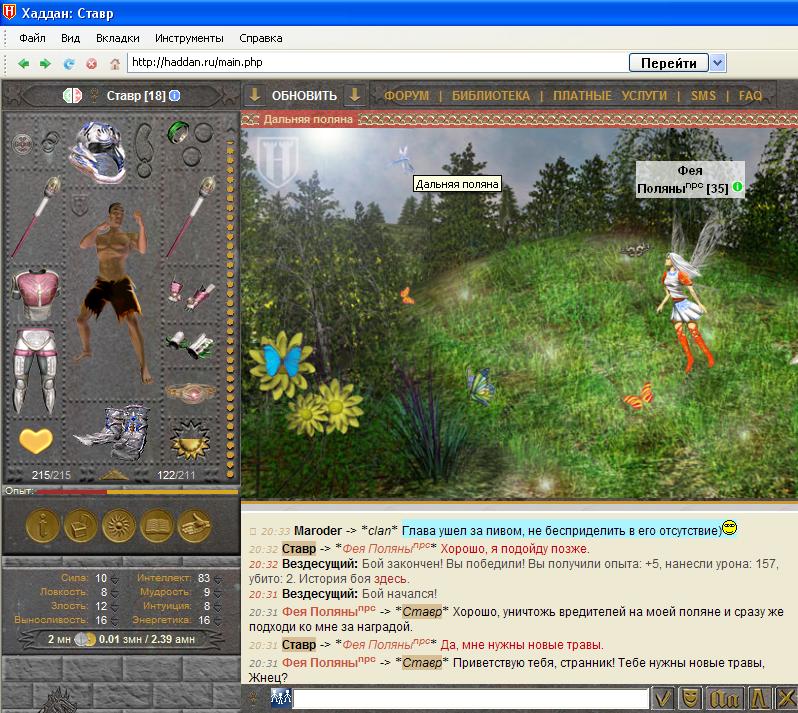Image resolution: width=798 pixels, height=713 pixels.
Task: Click the Перейти button
Action: [669, 63]
